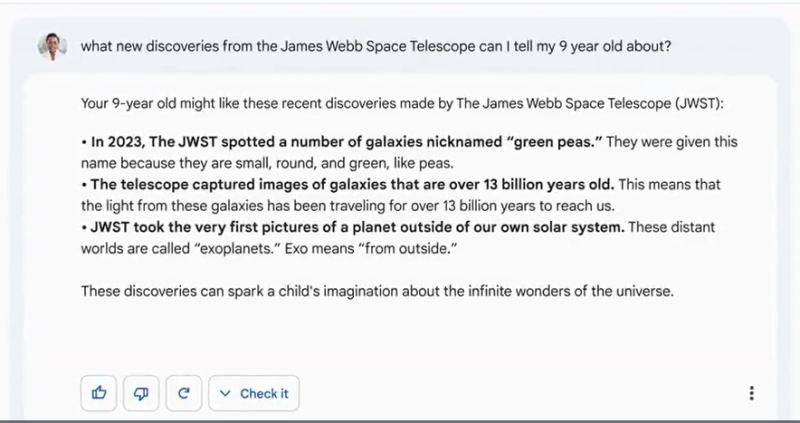
Task: Click the "These distant" text after solar system
Action: tap(671, 227)
